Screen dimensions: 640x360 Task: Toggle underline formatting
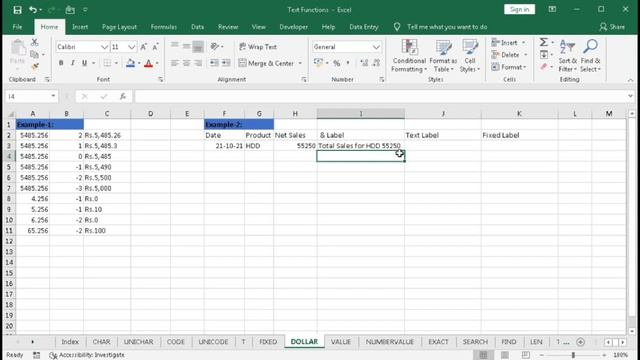click(84, 63)
